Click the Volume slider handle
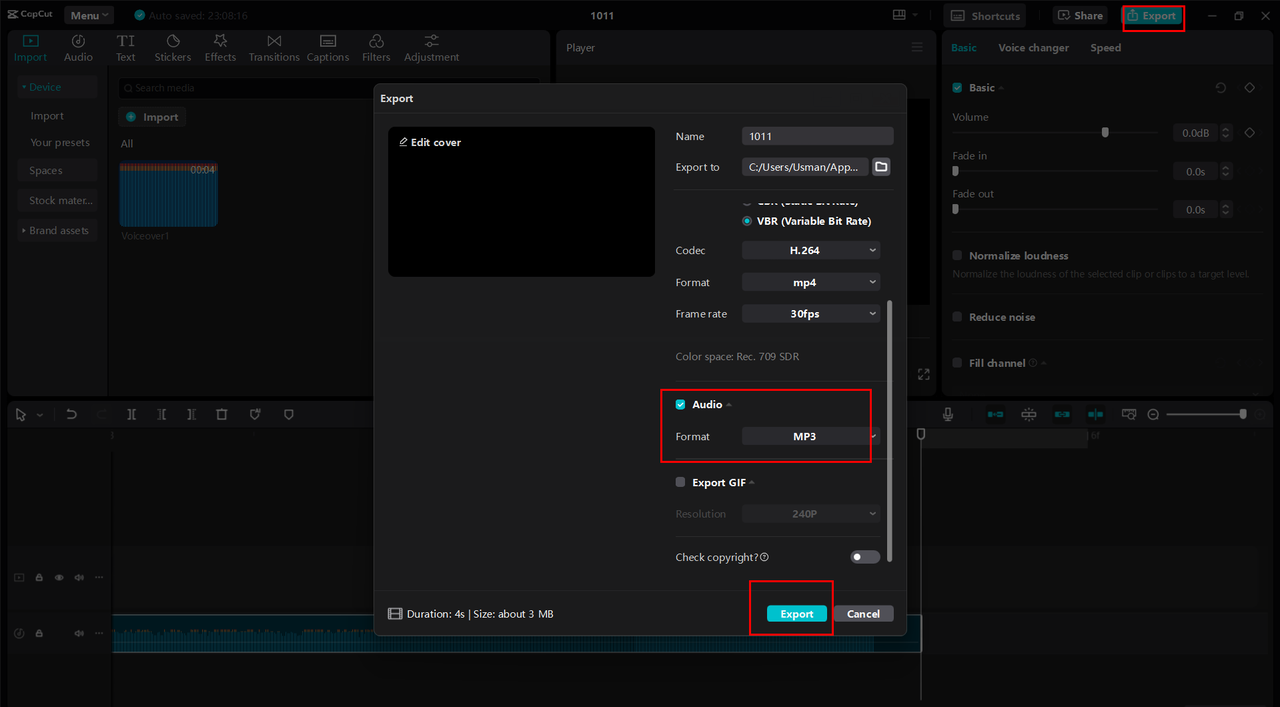The width and height of the screenshot is (1280, 707). pyautogui.click(x=1105, y=132)
